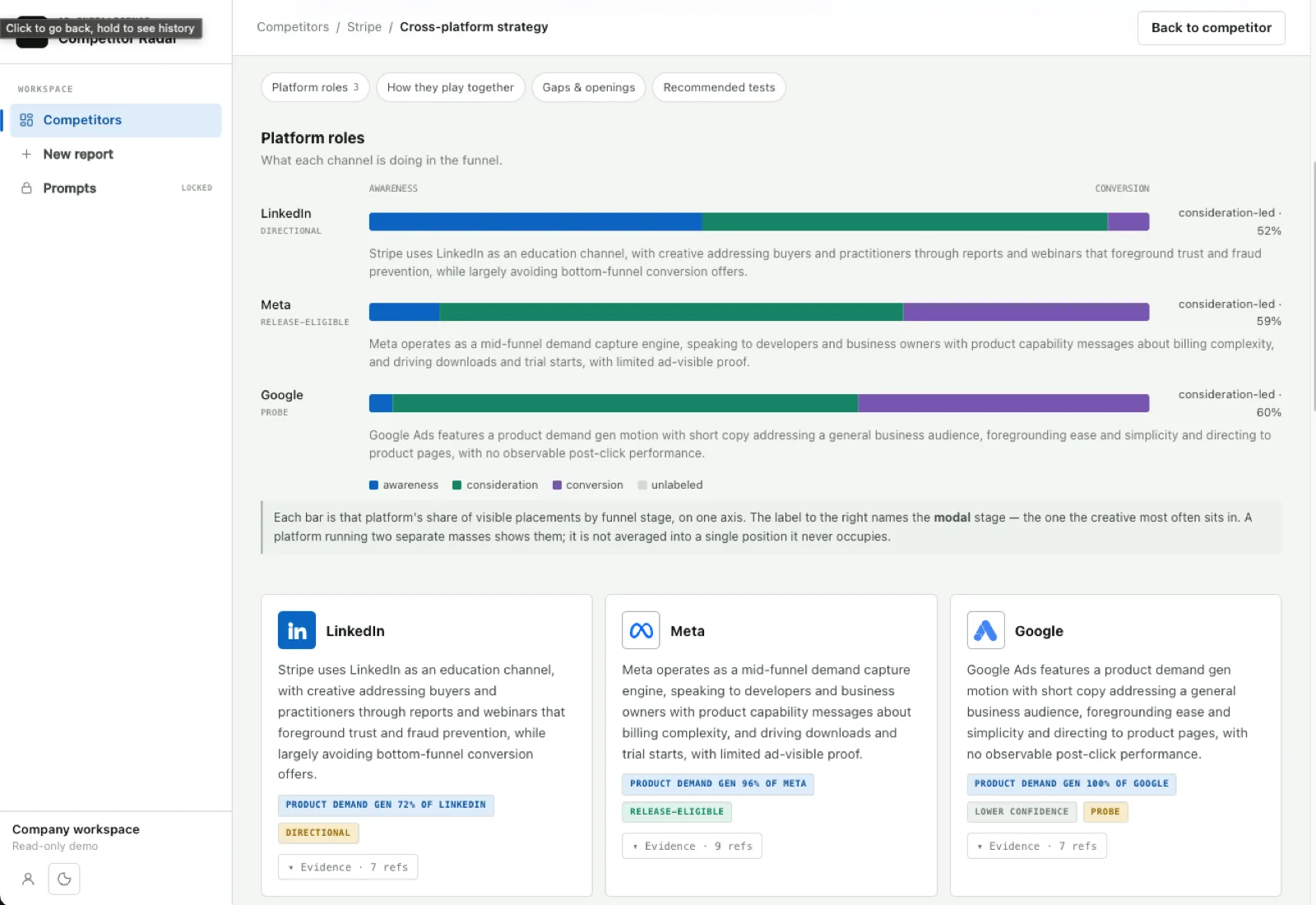Go to Competitors breadcrumb link
Image resolution: width=1316 pixels, height=905 pixels.
[293, 27]
